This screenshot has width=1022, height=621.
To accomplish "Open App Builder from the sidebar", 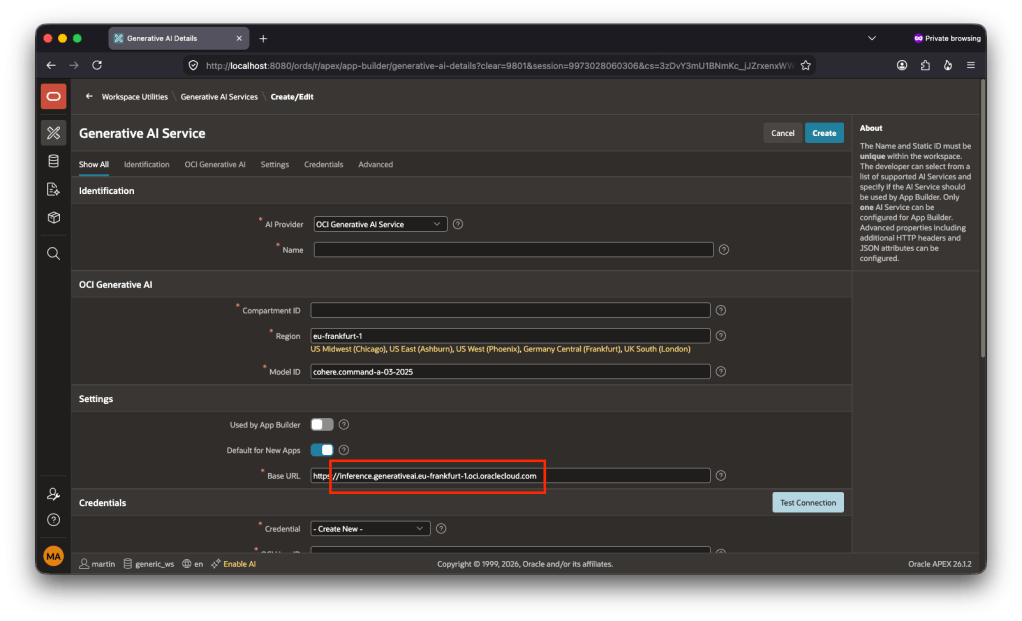I will click(x=53, y=133).
